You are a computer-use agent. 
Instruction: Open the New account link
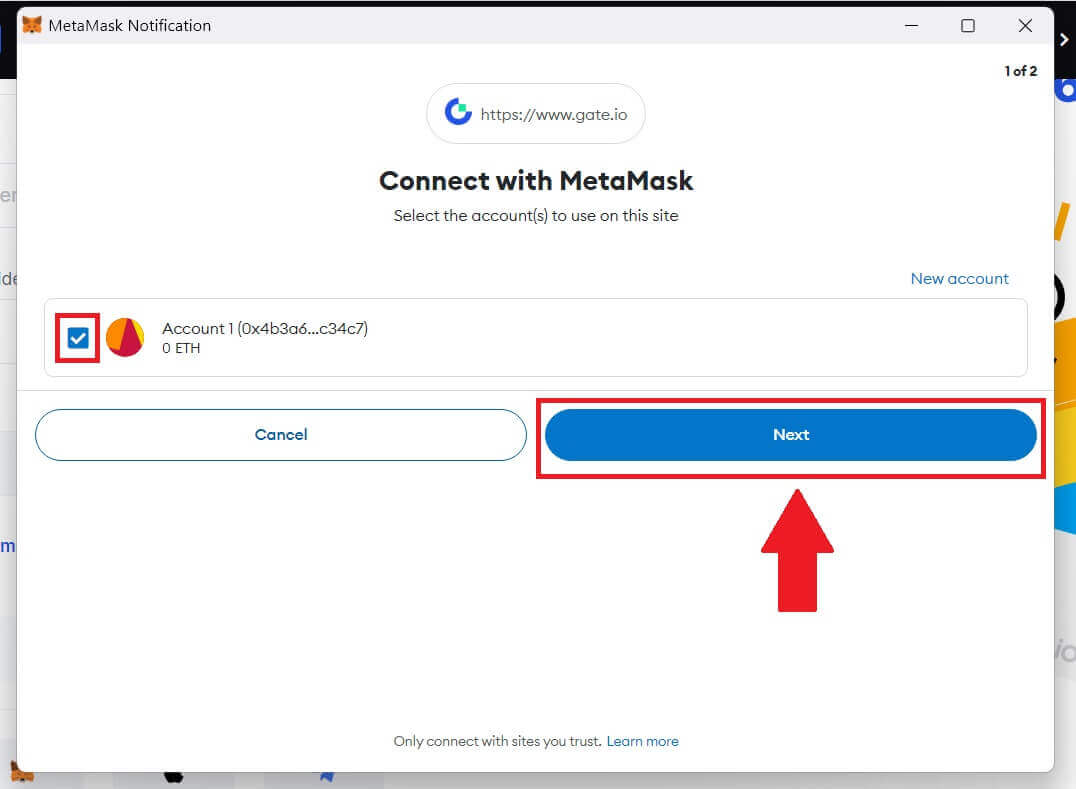(x=959, y=278)
